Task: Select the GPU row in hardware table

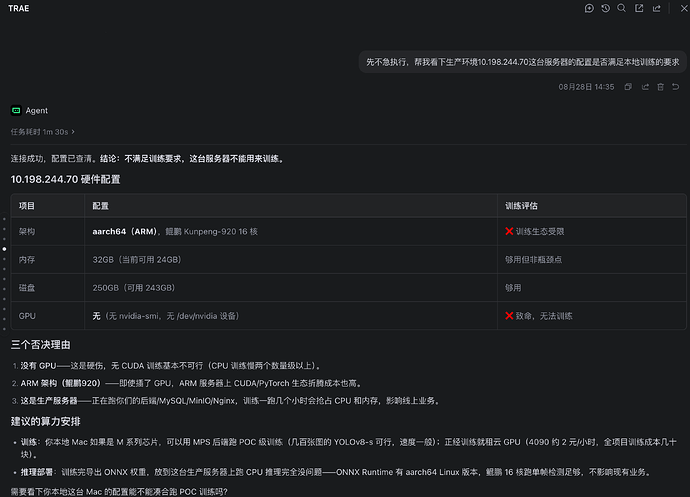Action: click(x=349, y=316)
